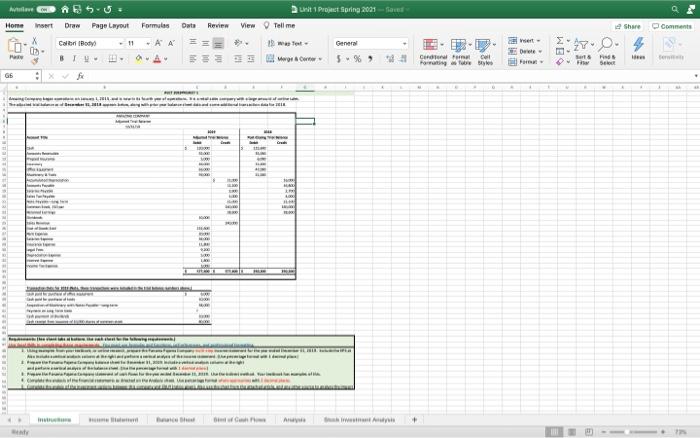The height and width of the screenshot is (438, 700).
Task: Open the Data ribbon tab
Action: pyautogui.click(x=188, y=26)
